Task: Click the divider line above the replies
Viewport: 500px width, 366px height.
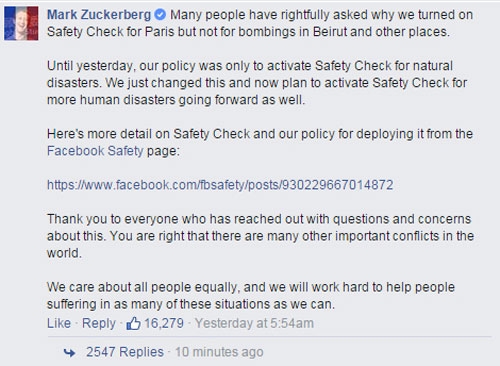Action: click(x=269, y=337)
